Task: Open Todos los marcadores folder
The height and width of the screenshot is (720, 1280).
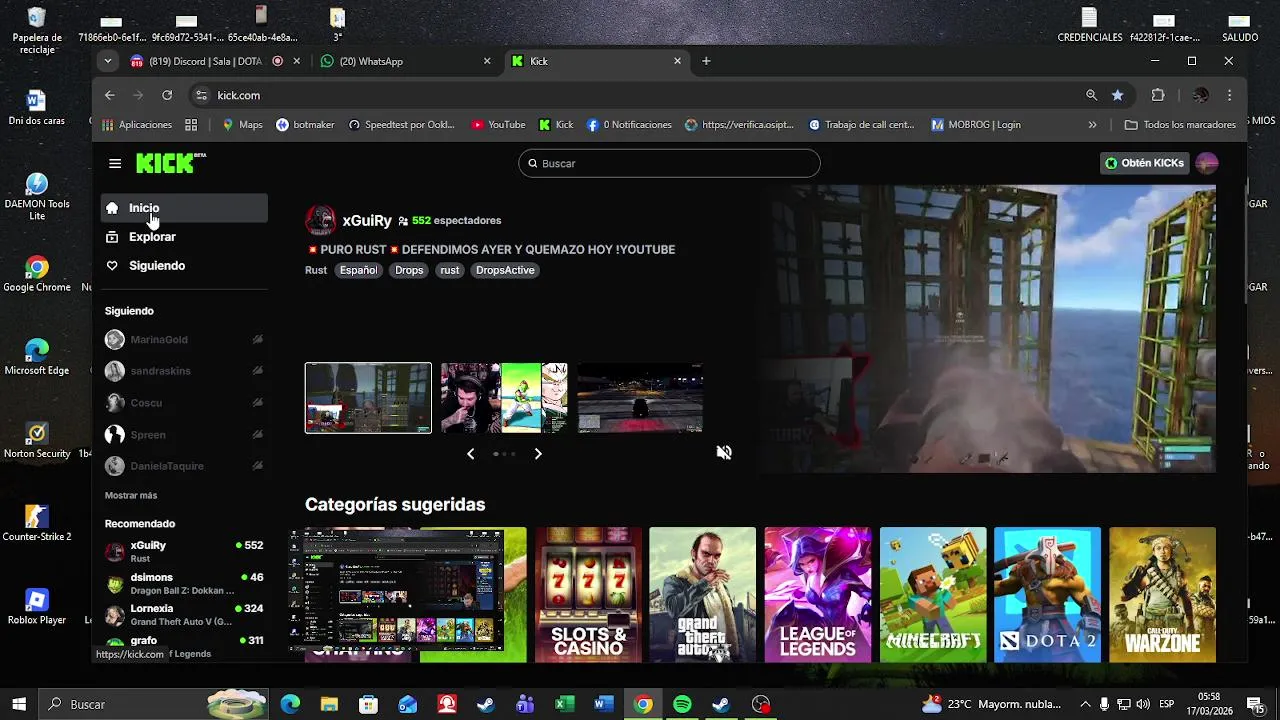Action: [x=1180, y=125]
